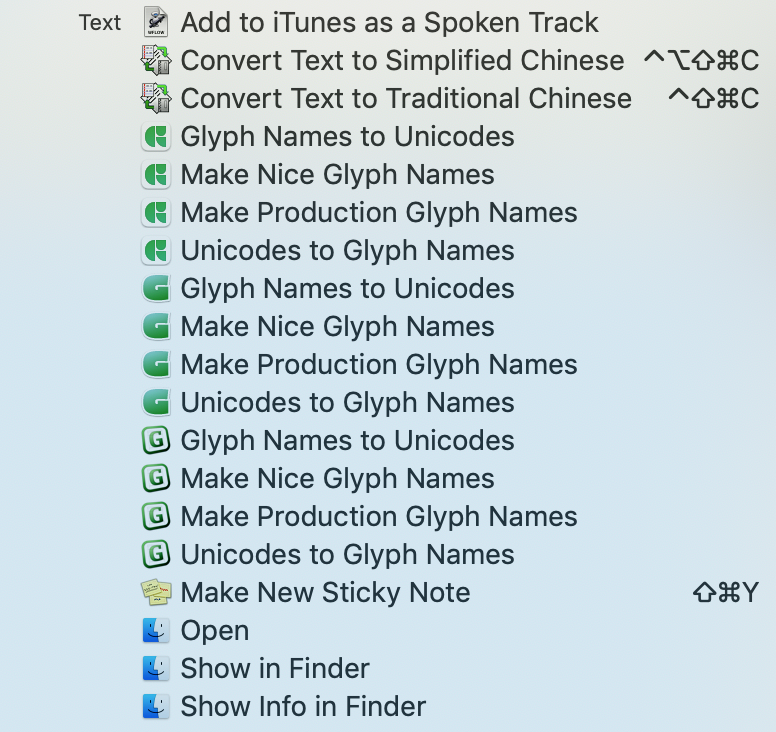Viewport: 776px width, 732px height.
Task: Select Convert Text to Traditional Chinese
Action: pos(405,98)
